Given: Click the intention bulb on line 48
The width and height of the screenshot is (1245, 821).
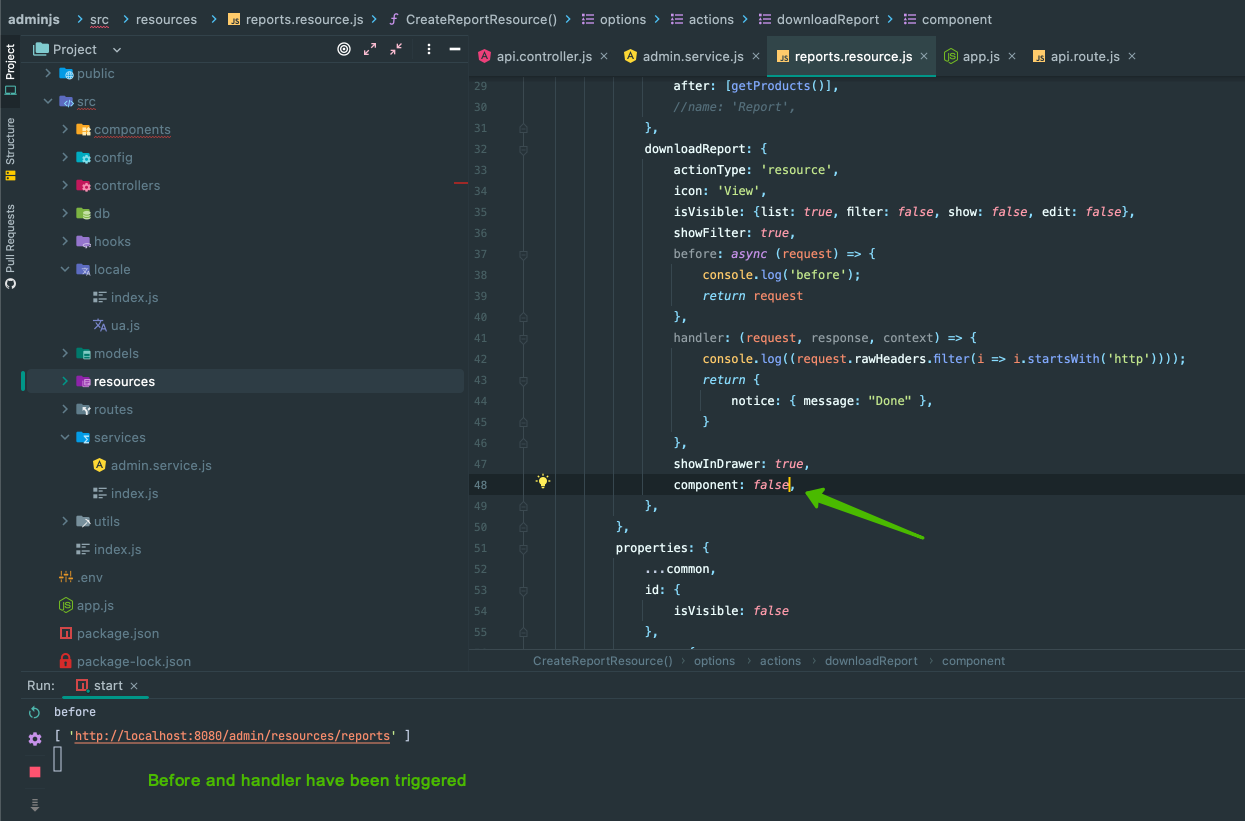Looking at the screenshot, I should (542, 482).
